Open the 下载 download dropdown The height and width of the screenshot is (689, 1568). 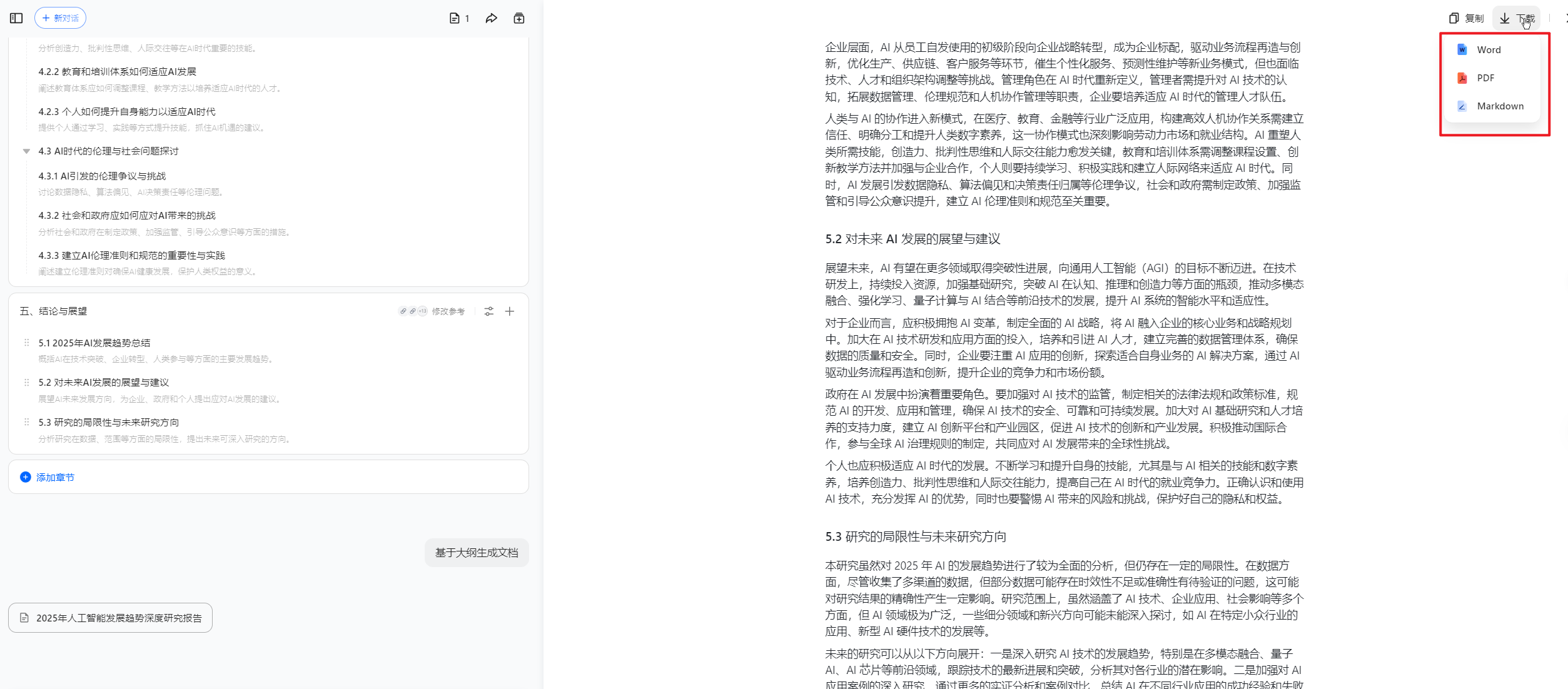point(1517,18)
